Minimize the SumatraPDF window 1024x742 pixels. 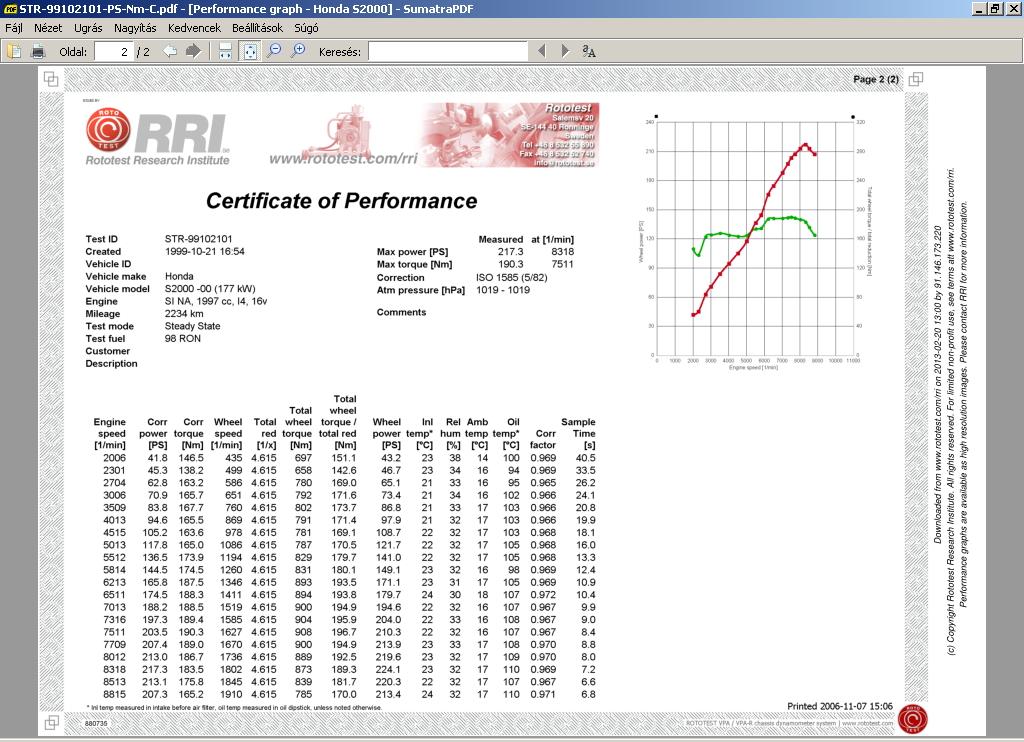[978, 9]
